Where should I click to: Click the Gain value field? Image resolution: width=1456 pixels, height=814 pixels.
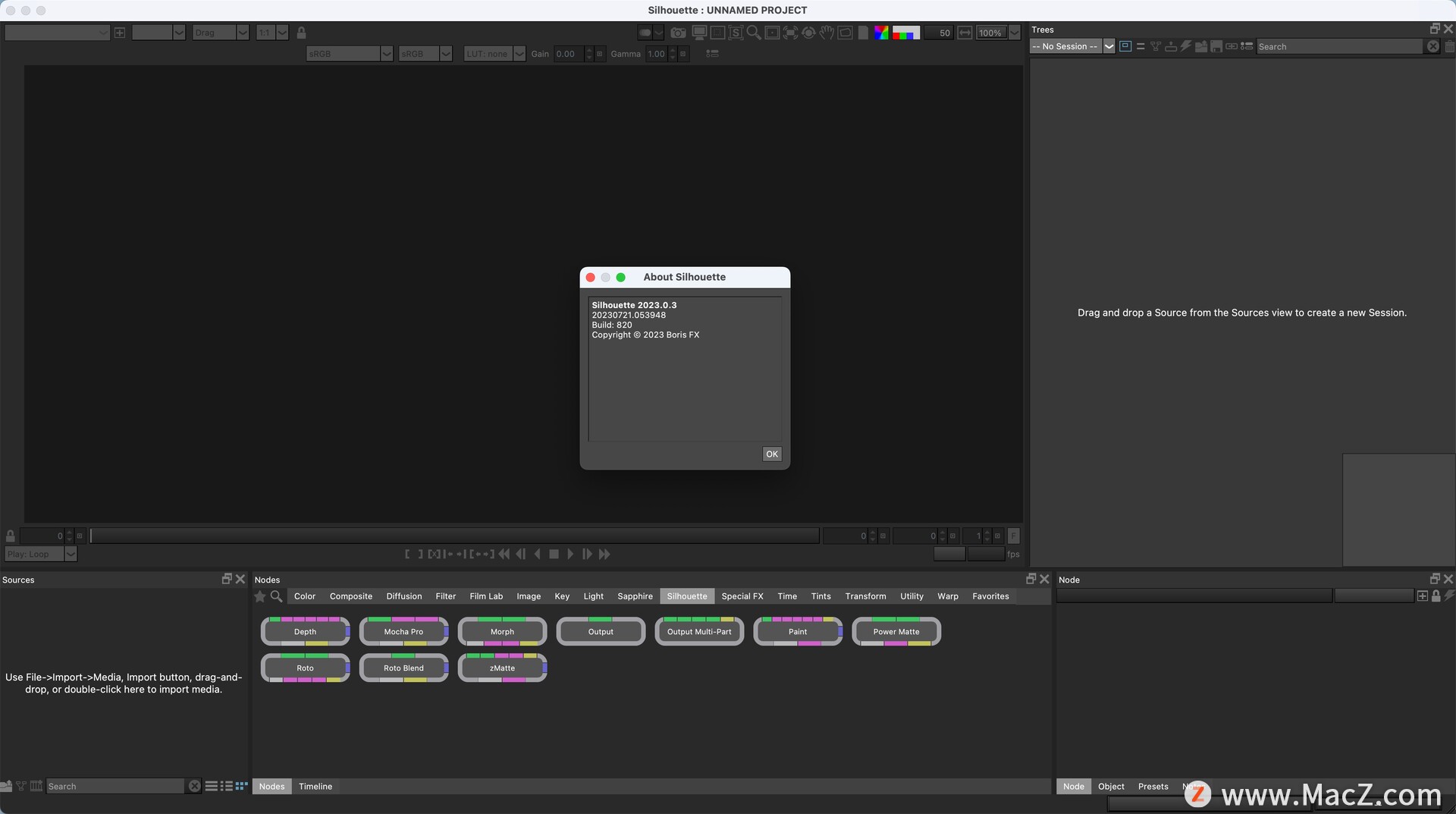(569, 54)
